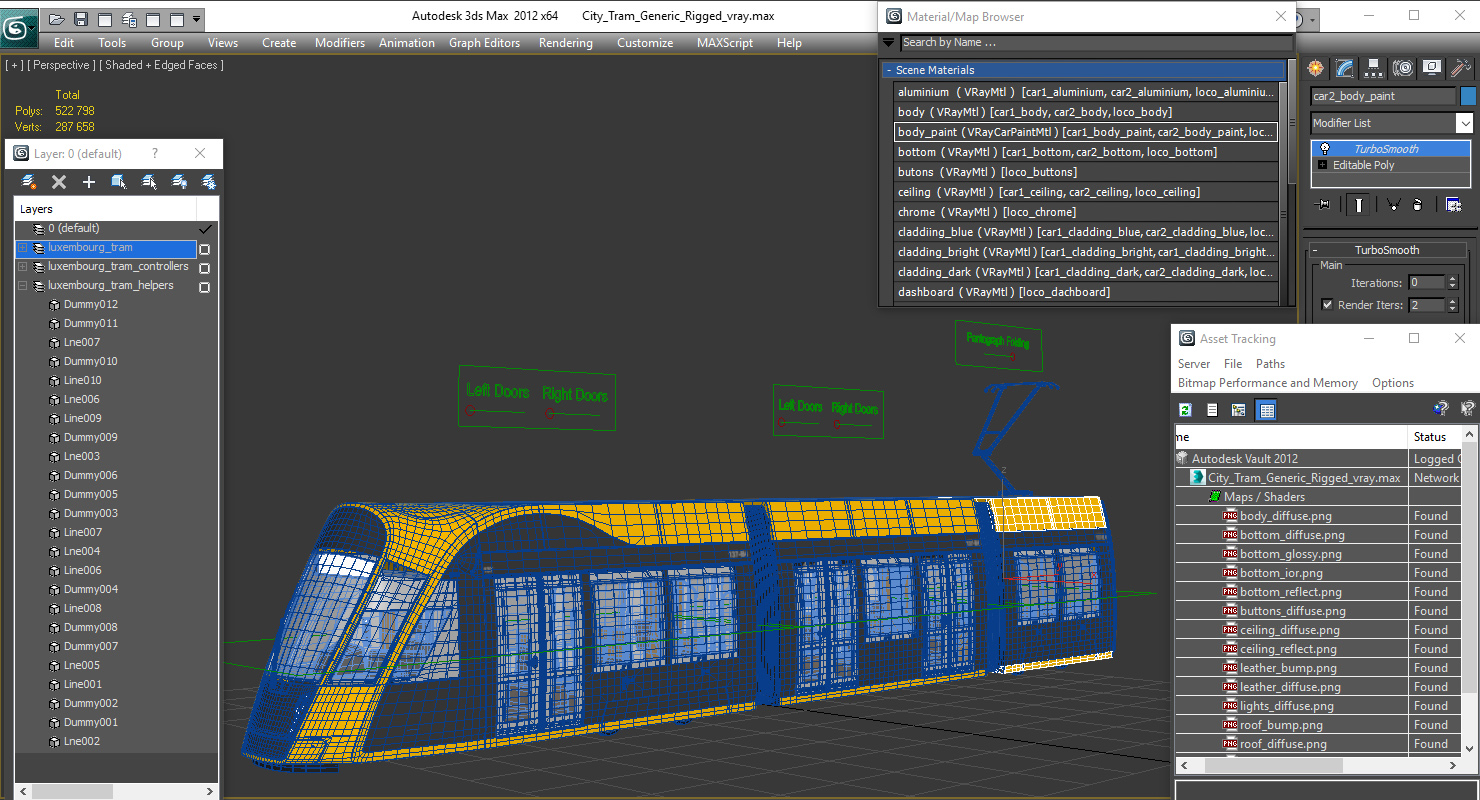
Task: Toggle the luxembourg_tram layer current checkbox
Action: 204,249
